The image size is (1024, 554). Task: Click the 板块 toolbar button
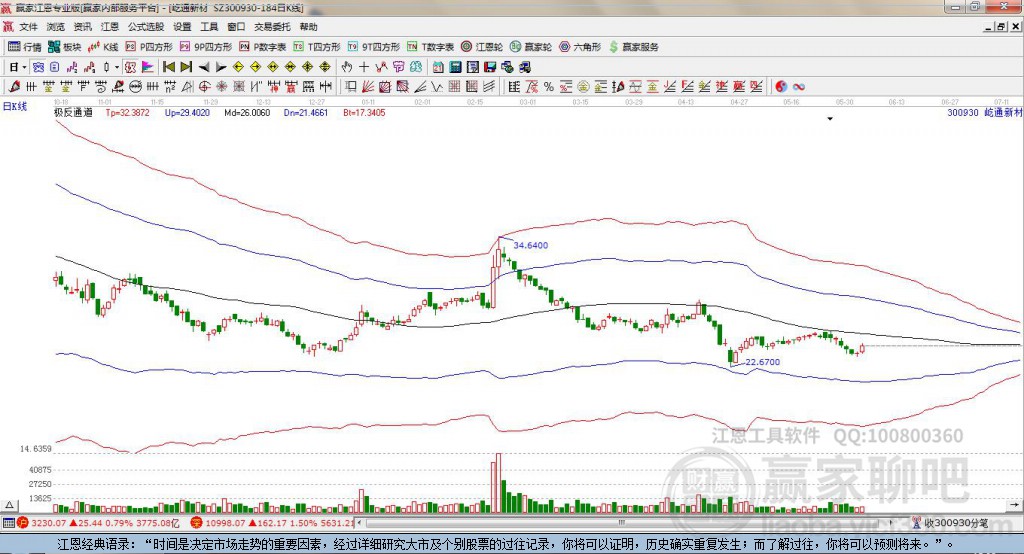(x=65, y=47)
